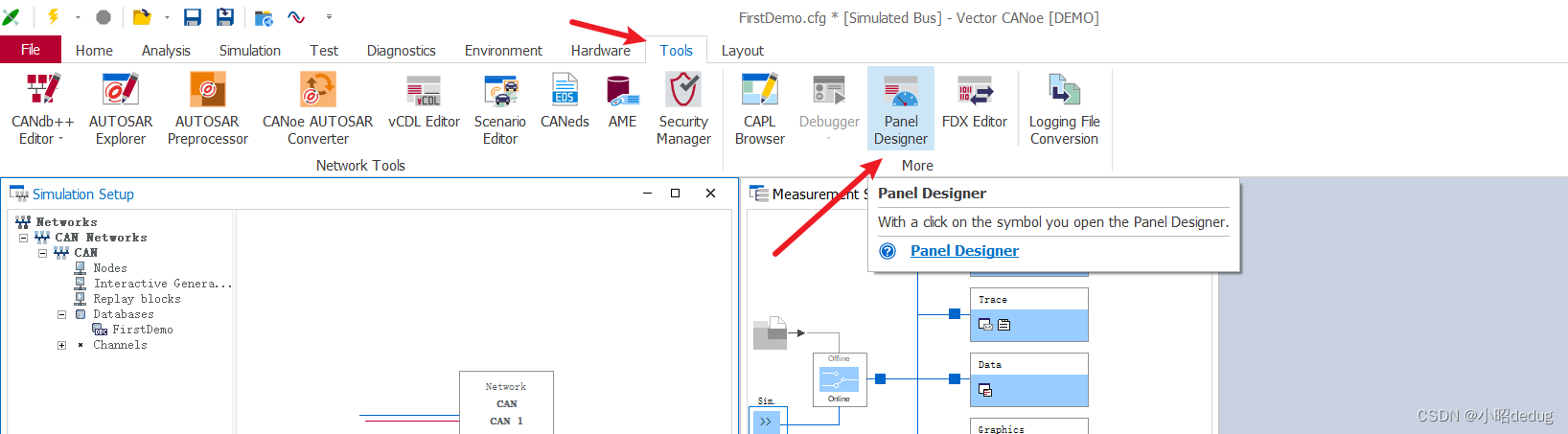Open the vCDL Editor

click(x=424, y=102)
